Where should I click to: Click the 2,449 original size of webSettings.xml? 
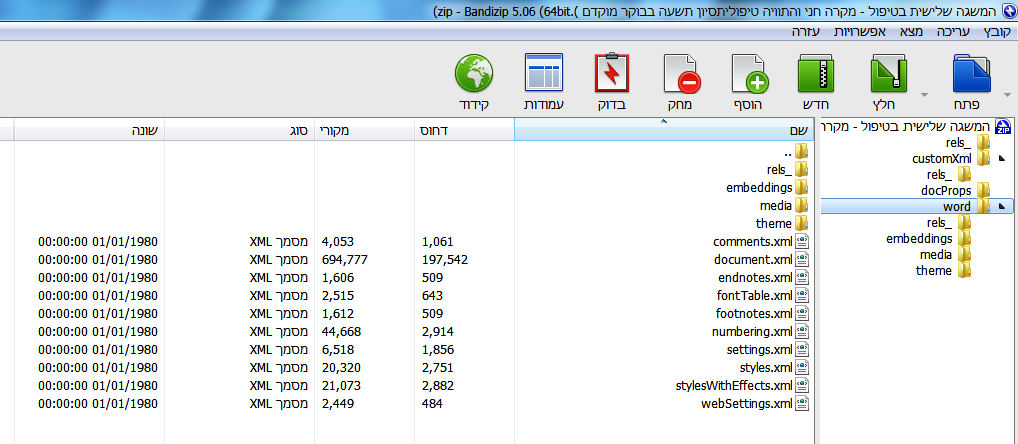(338, 404)
